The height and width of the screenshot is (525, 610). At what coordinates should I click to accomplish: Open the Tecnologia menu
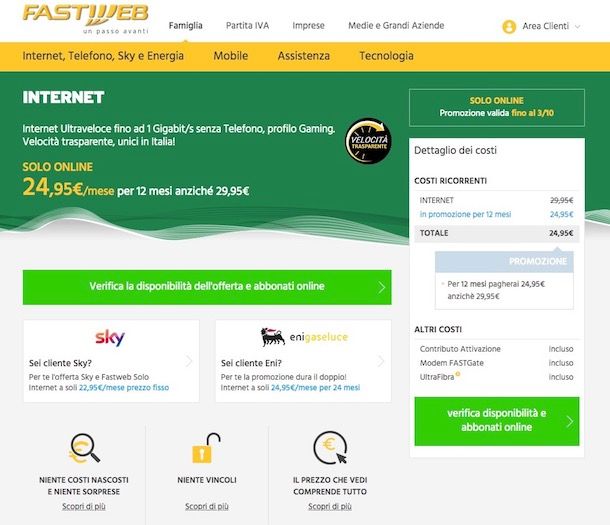pos(386,56)
